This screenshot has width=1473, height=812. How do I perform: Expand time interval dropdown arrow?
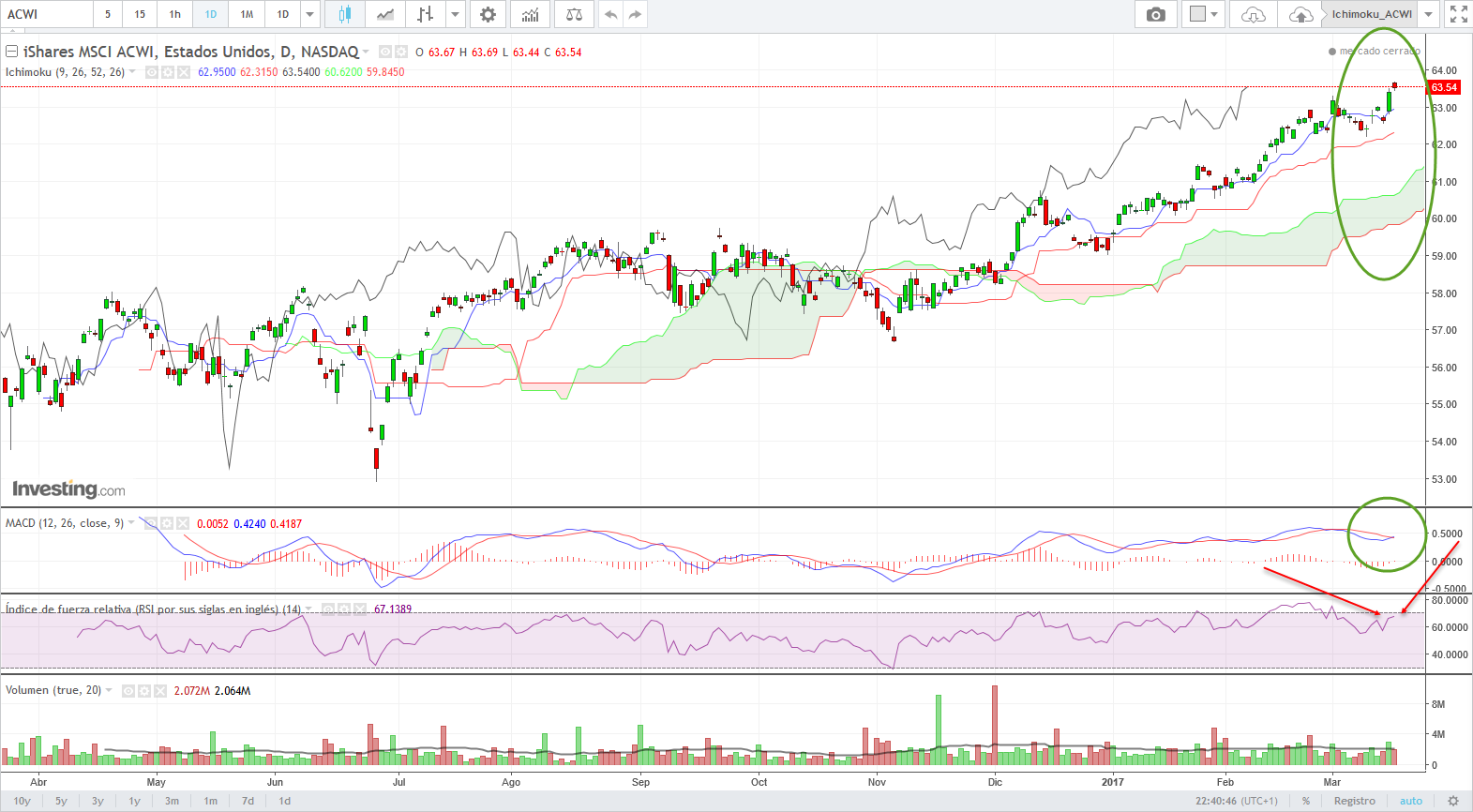(x=309, y=14)
